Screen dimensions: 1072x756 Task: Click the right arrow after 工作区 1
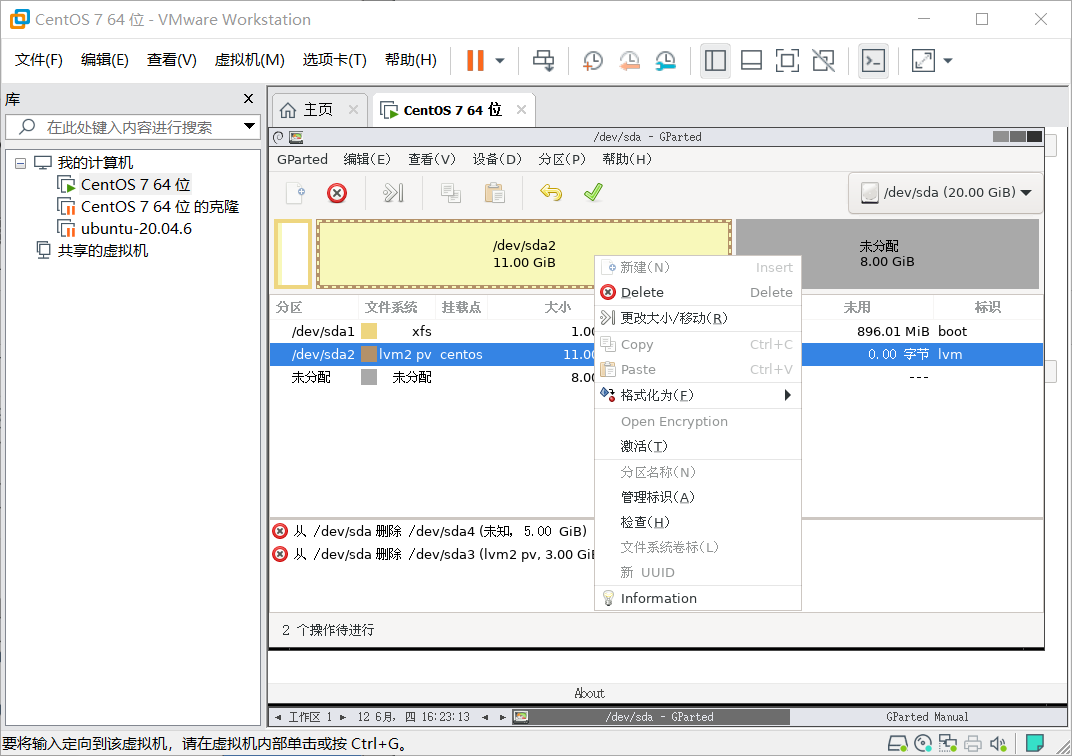click(x=343, y=717)
